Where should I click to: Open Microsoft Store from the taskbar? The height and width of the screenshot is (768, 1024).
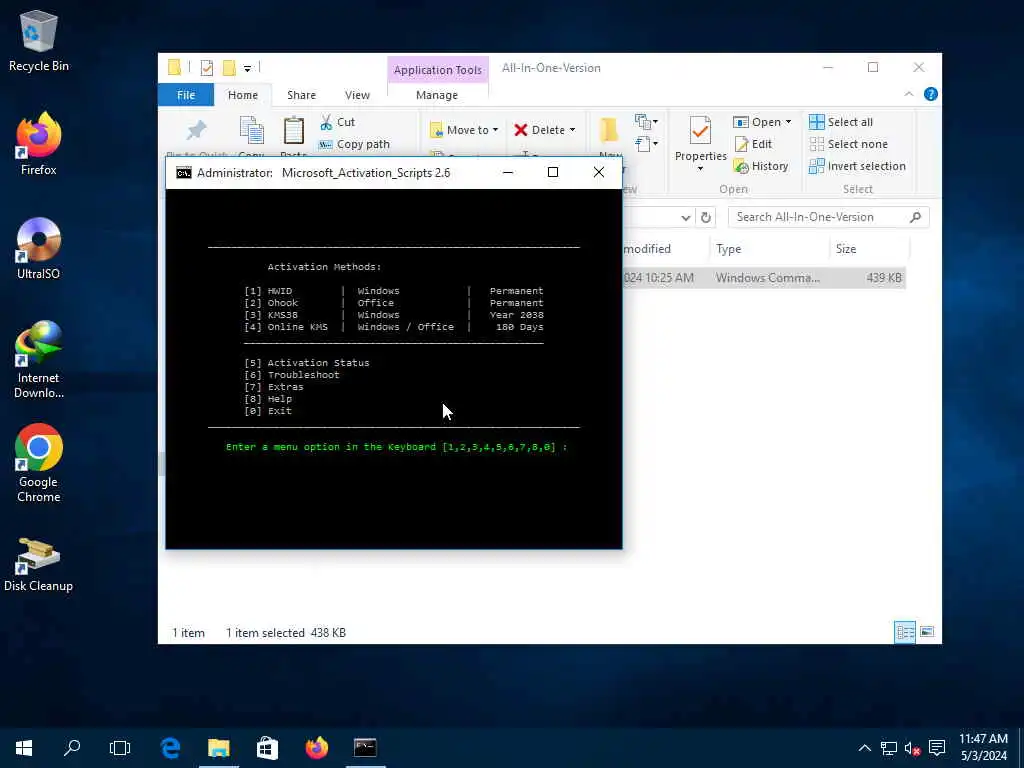coord(267,748)
